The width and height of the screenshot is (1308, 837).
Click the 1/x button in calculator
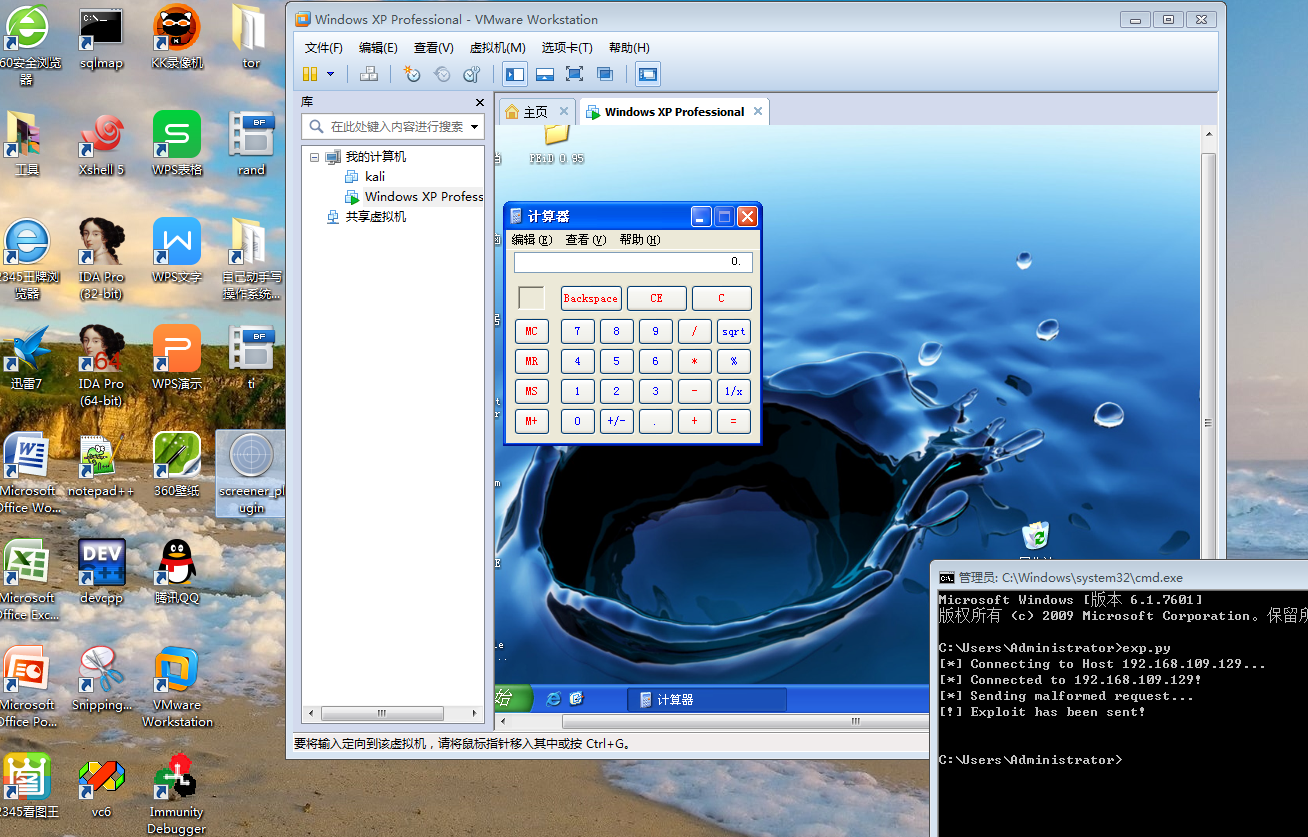[x=734, y=391]
